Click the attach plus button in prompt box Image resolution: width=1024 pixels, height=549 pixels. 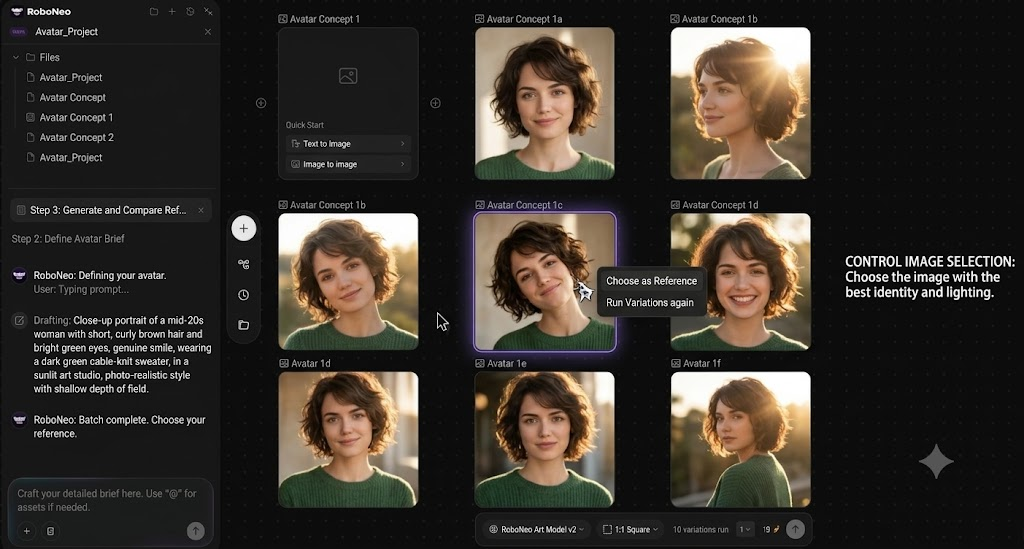(x=27, y=531)
